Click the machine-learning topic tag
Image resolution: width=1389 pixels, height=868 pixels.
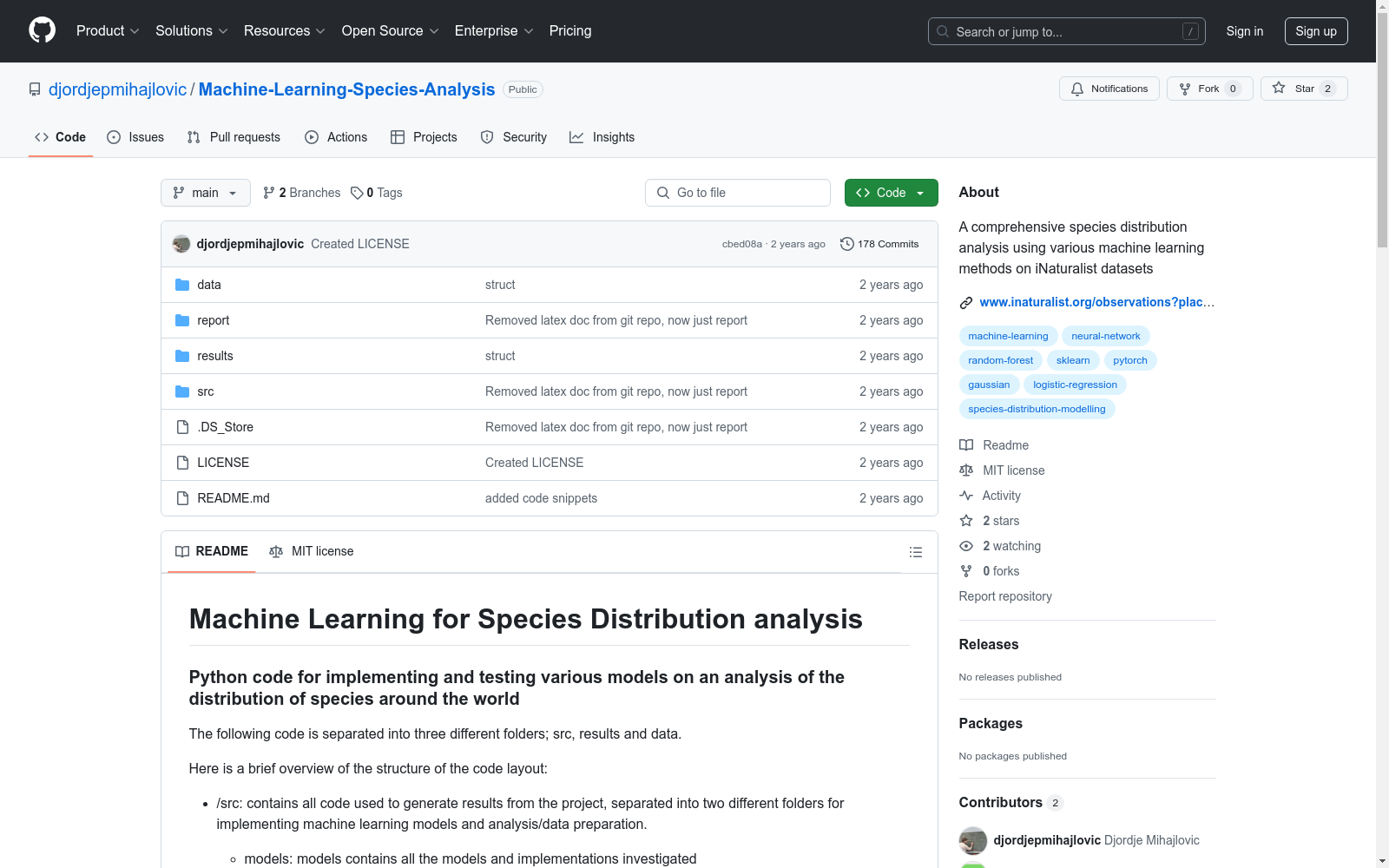point(1008,336)
